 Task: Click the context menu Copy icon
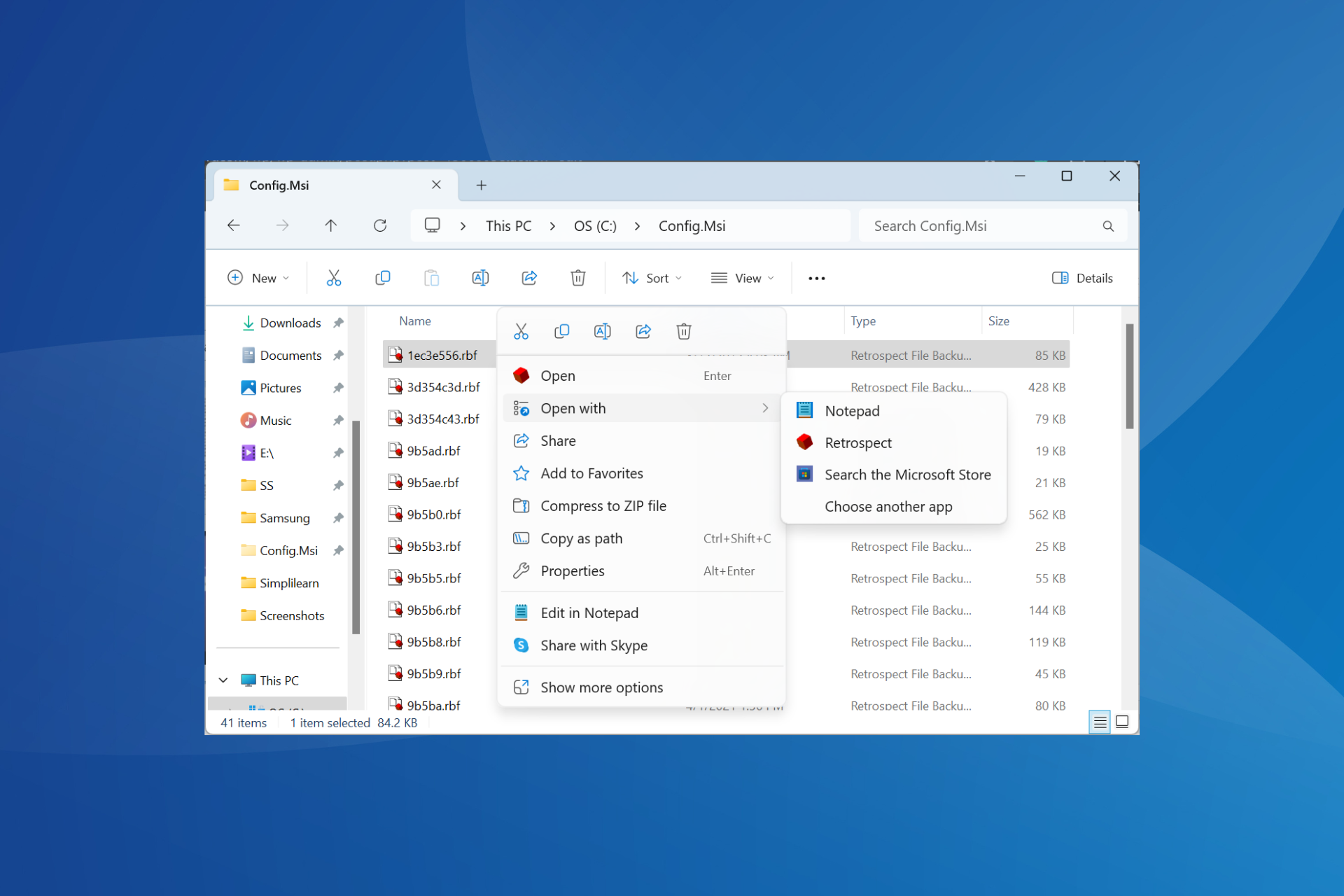(x=561, y=331)
